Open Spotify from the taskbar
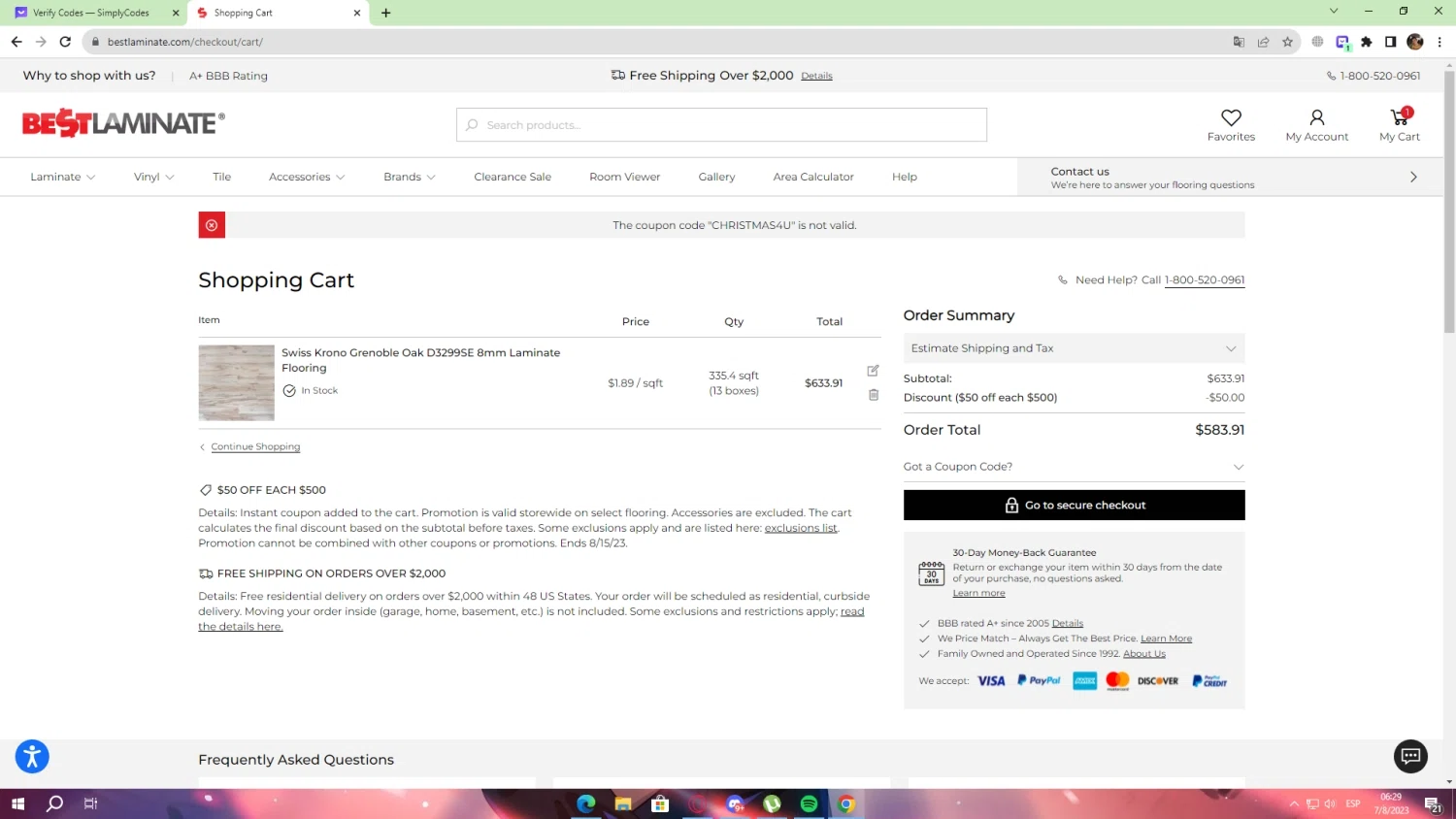Viewport: 1456px width, 819px height. pyautogui.click(x=809, y=803)
